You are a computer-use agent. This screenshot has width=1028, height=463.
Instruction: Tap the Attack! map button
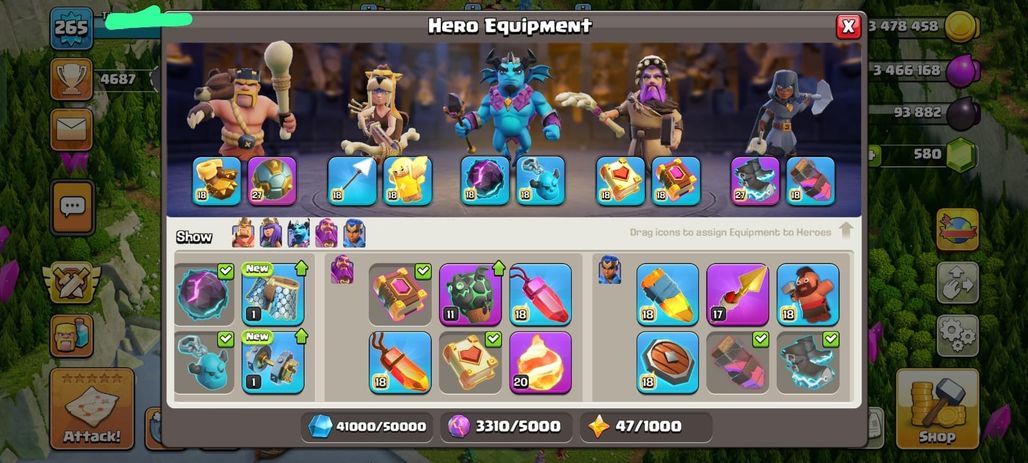(92, 409)
